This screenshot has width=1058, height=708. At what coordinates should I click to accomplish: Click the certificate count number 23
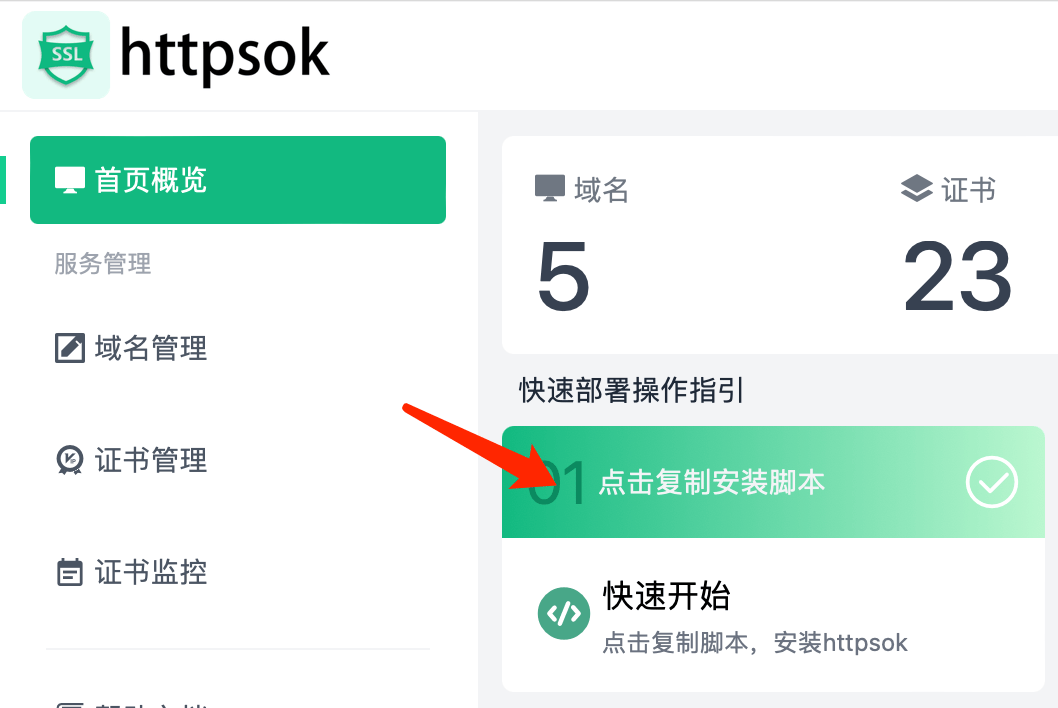pos(957,277)
